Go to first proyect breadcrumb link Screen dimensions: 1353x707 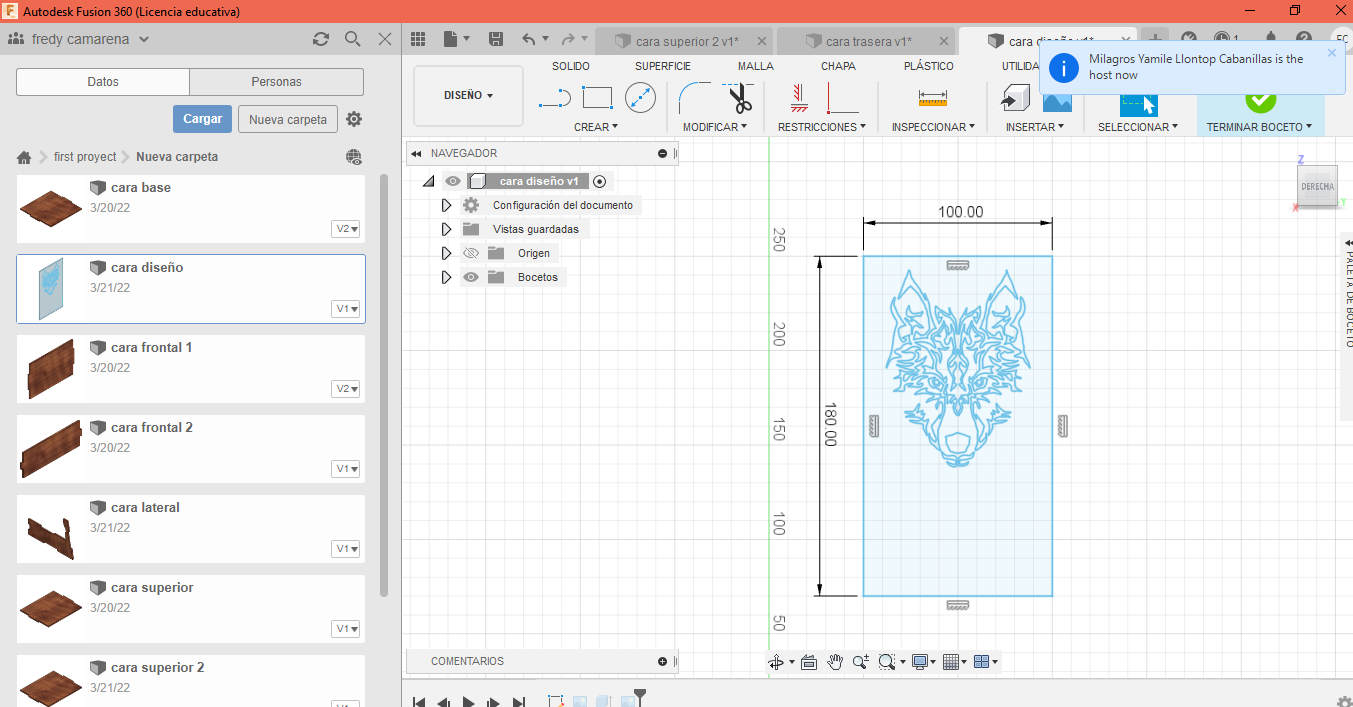coord(85,157)
